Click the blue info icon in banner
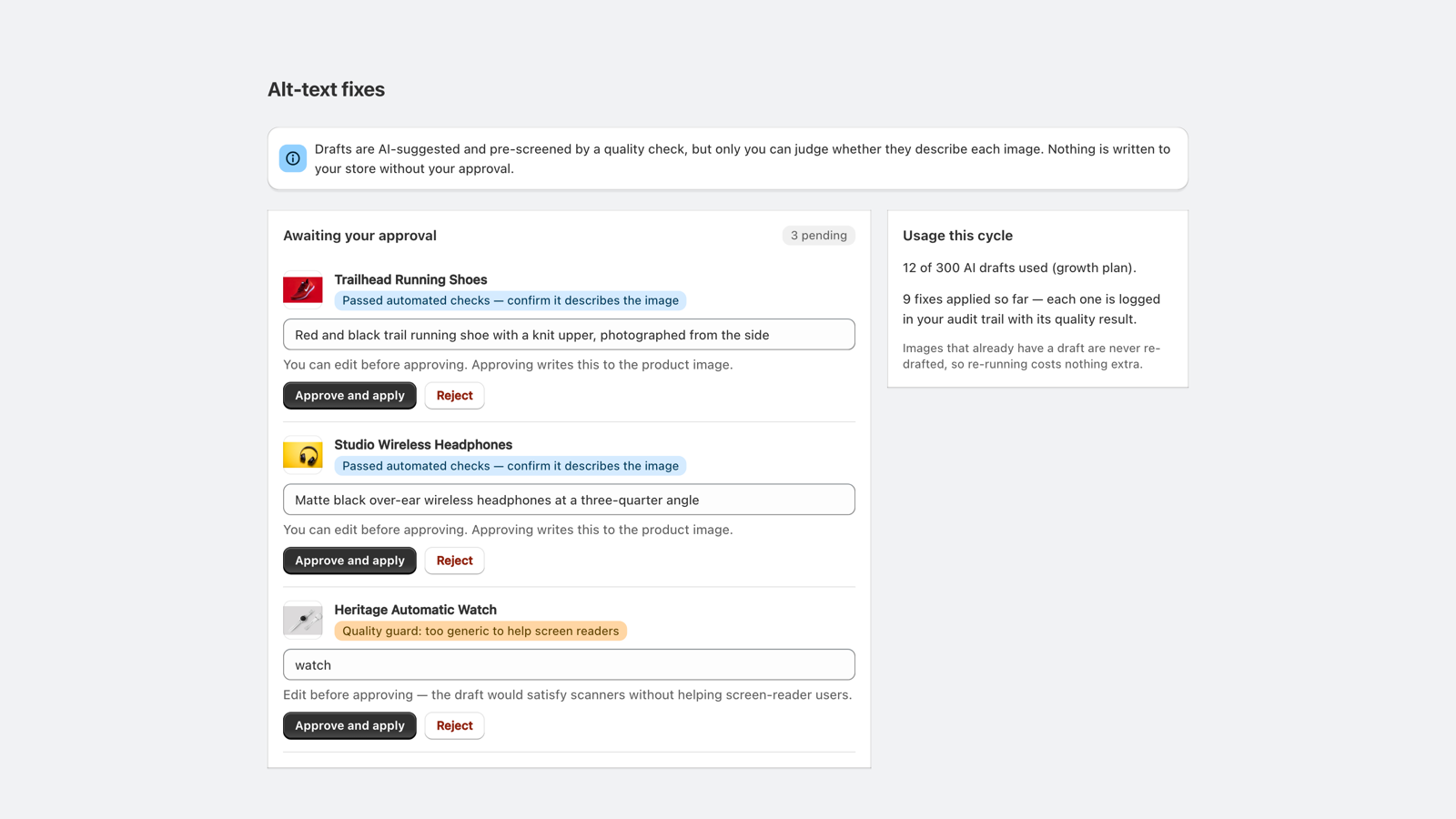The height and width of the screenshot is (819, 1456). click(293, 158)
